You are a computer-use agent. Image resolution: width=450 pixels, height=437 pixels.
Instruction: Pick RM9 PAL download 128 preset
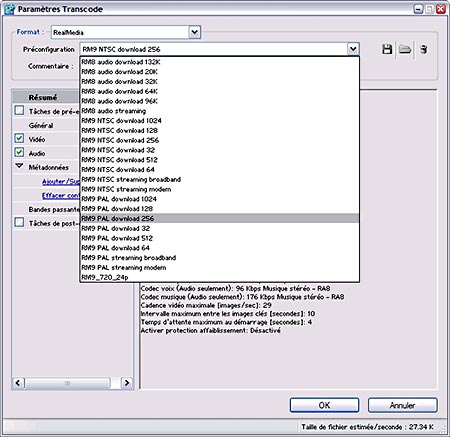(219, 209)
